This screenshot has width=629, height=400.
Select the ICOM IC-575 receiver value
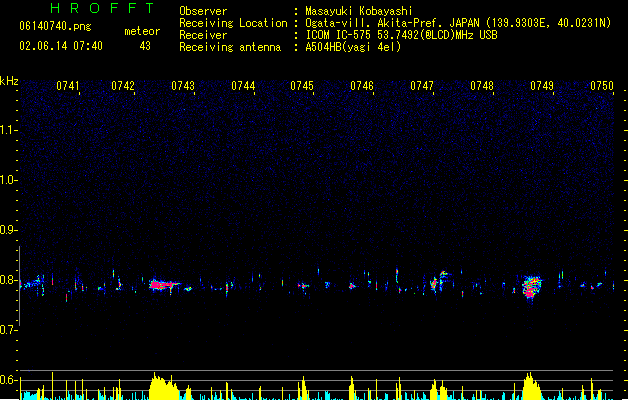[401, 35]
